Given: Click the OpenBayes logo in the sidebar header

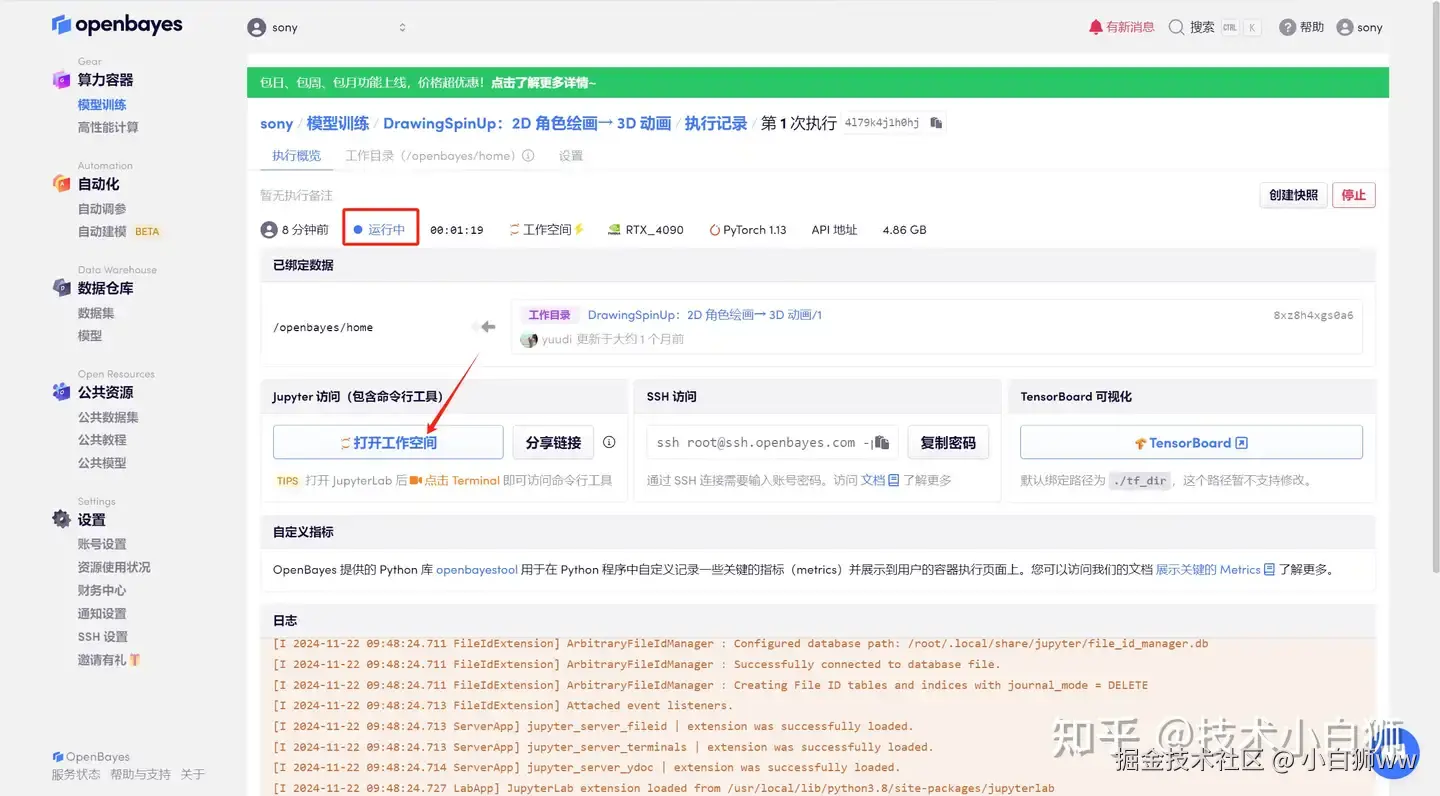Looking at the screenshot, I should [117, 25].
